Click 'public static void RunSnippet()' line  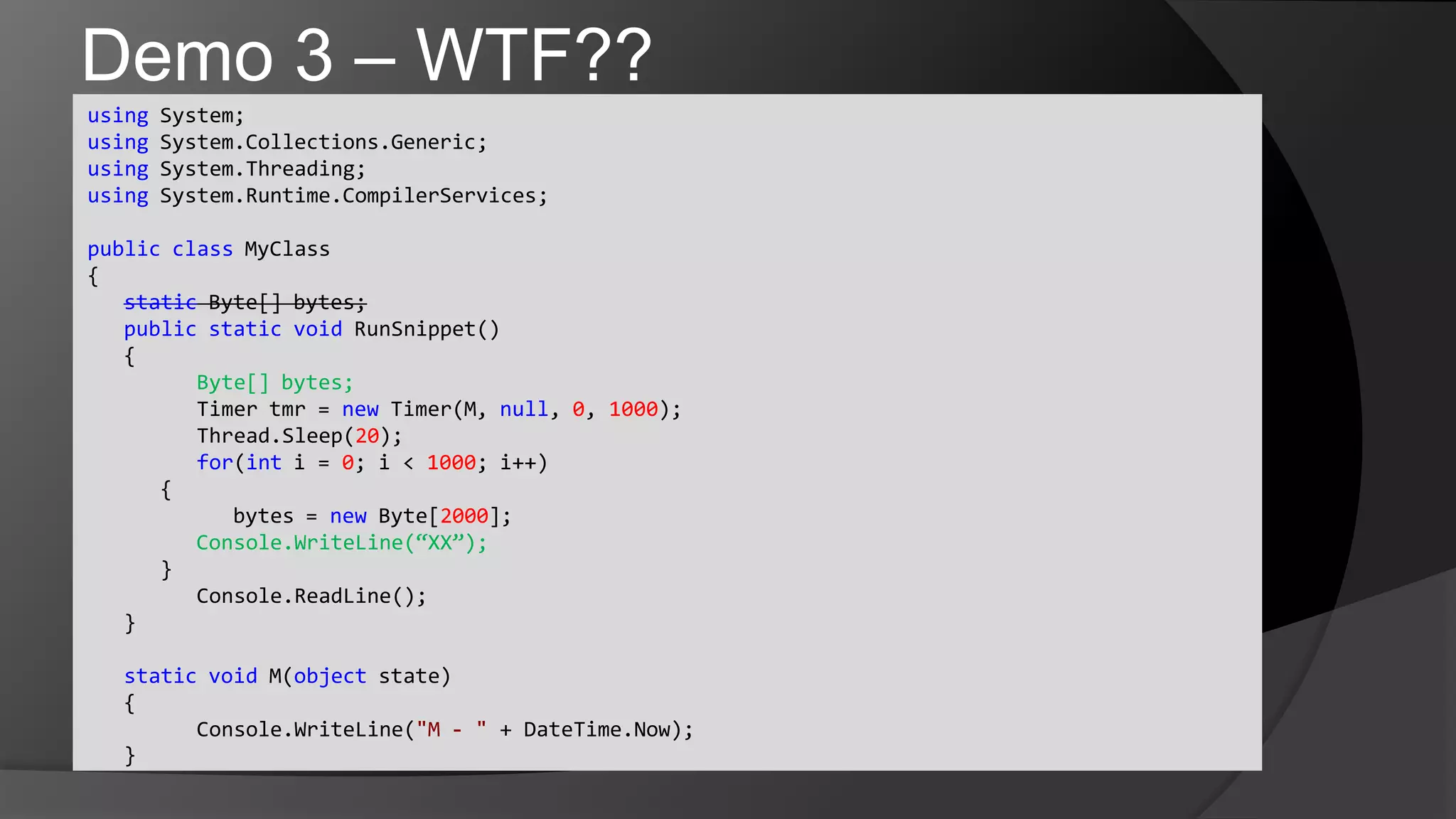click(312, 329)
